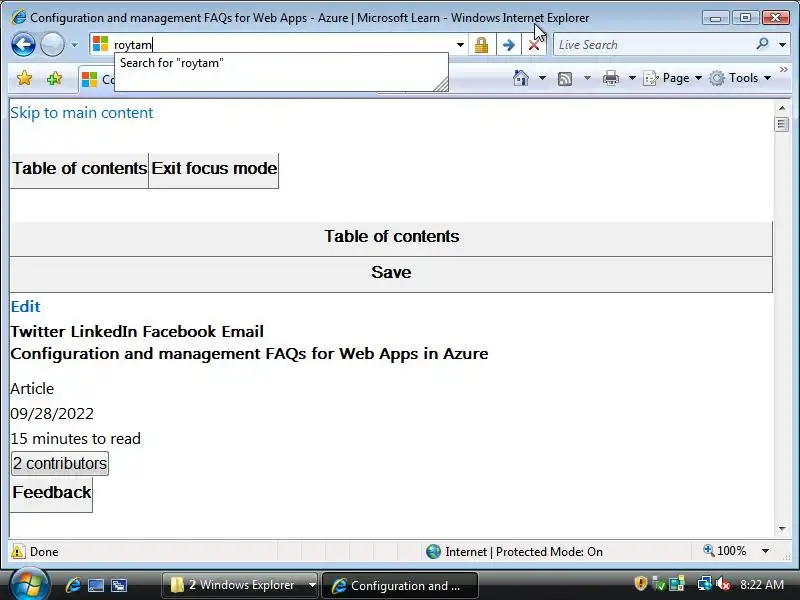The height and width of the screenshot is (600, 800).
Task: Click the 8:22 AM clock
Action: pos(762,584)
